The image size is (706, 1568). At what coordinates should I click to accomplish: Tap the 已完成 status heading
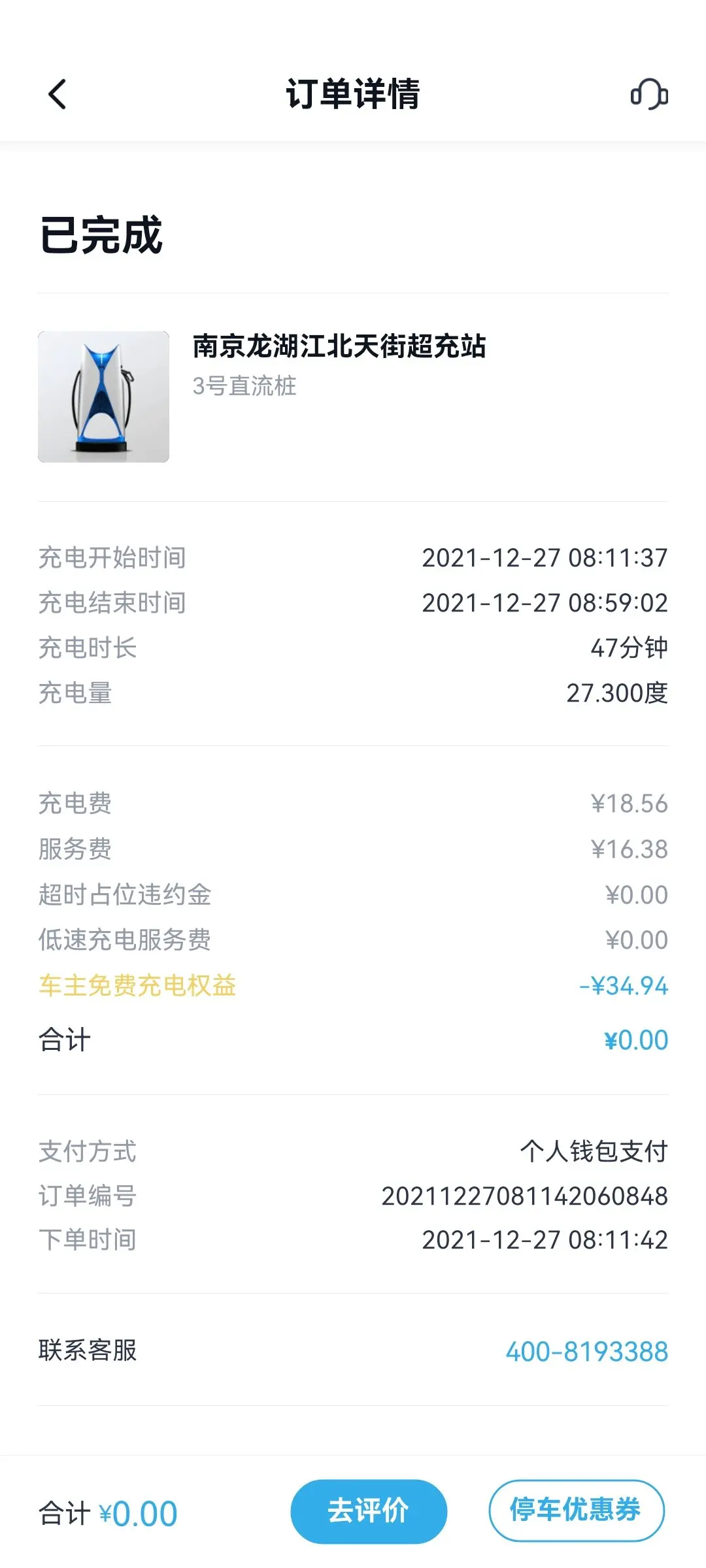(x=101, y=235)
